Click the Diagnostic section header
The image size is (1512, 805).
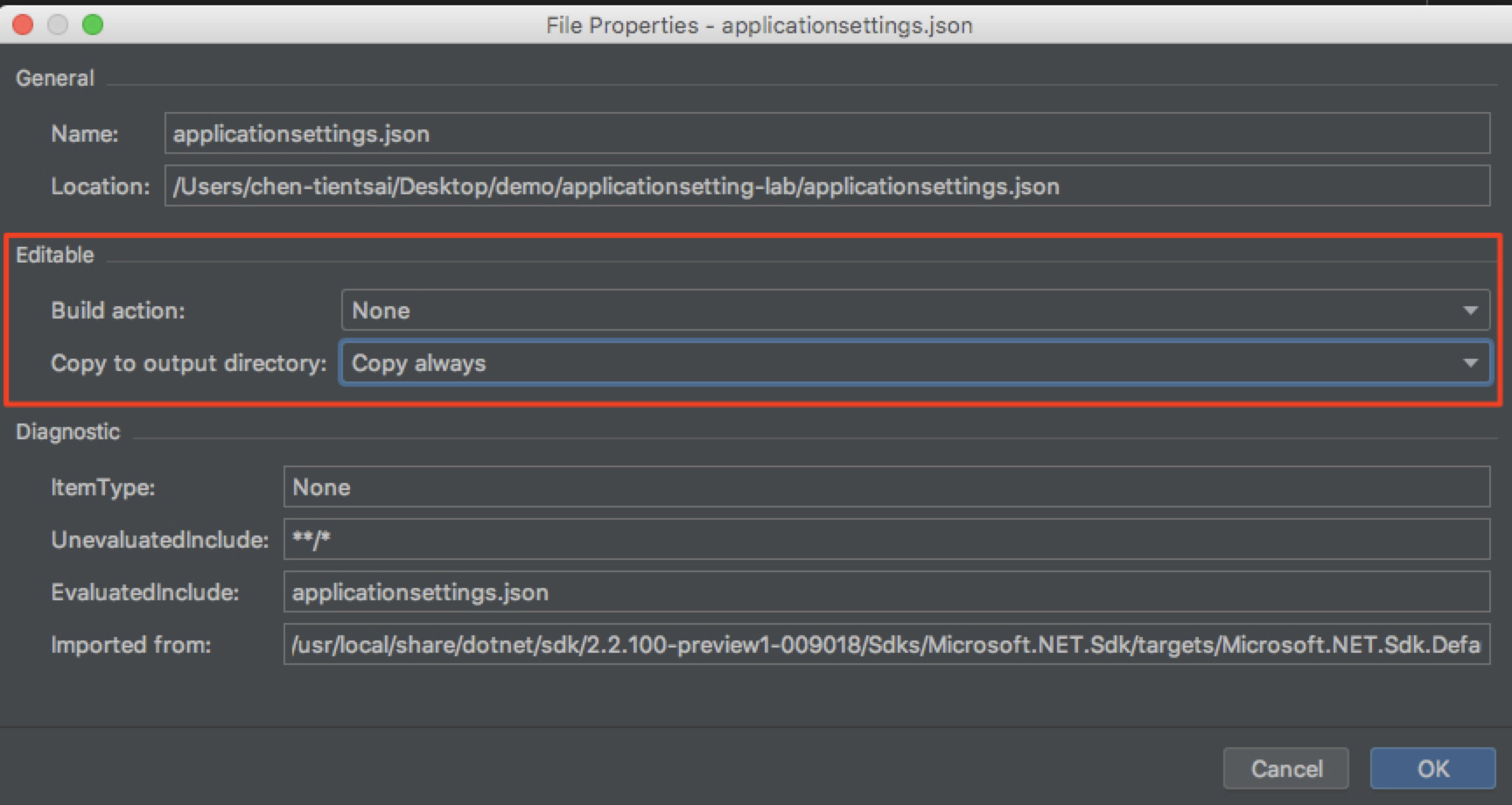(67, 431)
